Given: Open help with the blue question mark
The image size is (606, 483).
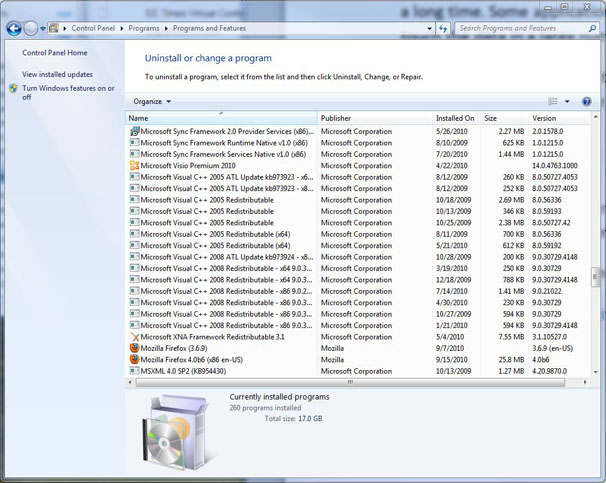Looking at the screenshot, I should [586, 101].
